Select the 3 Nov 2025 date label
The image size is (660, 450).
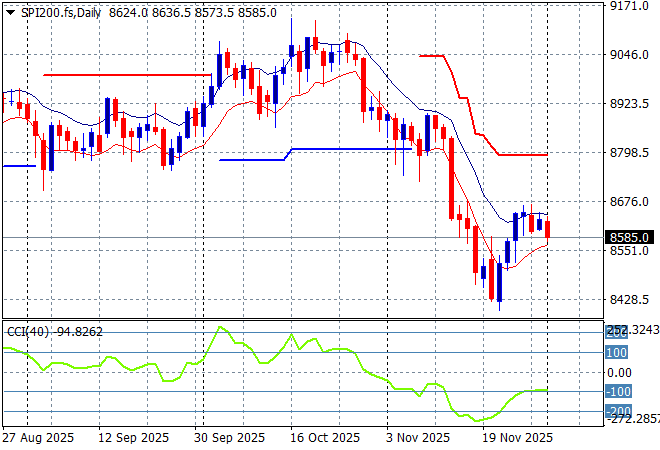pos(418,438)
